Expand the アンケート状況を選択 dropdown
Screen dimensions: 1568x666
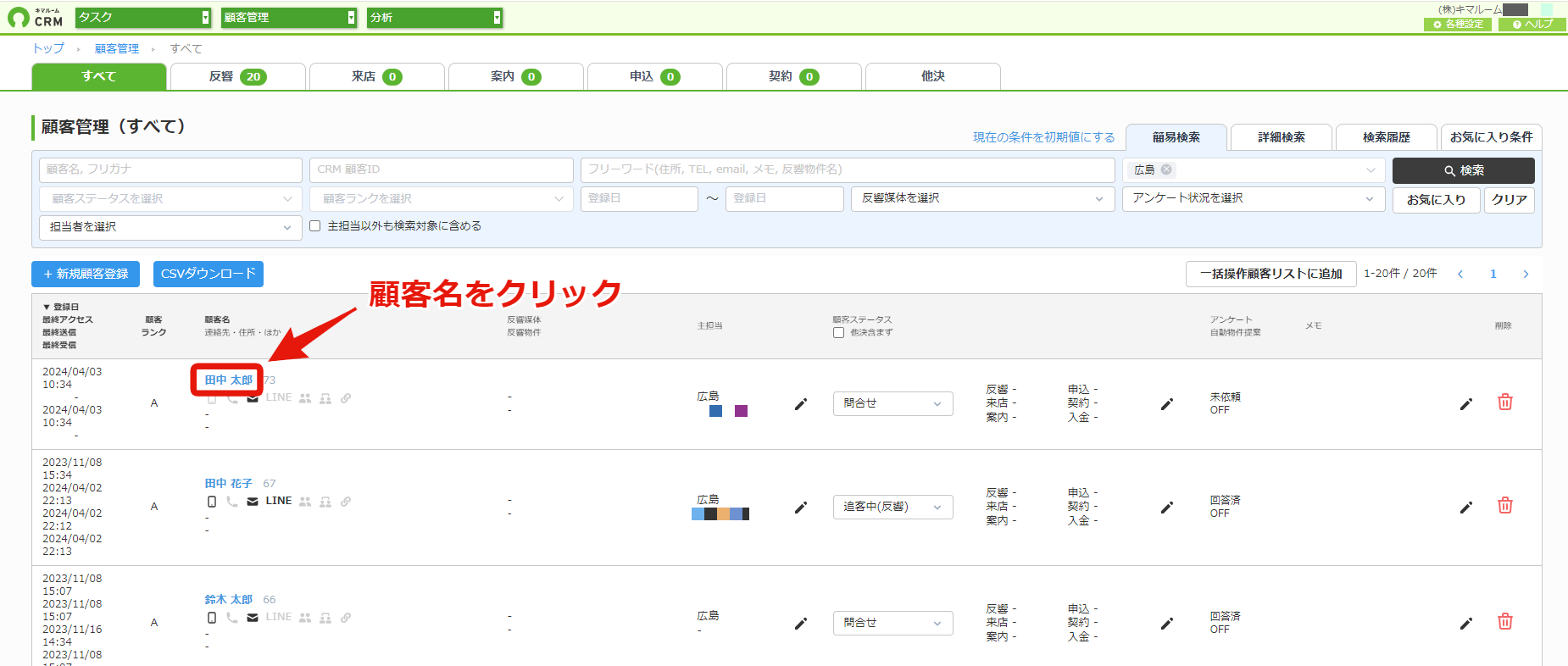tap(1254, 198)
